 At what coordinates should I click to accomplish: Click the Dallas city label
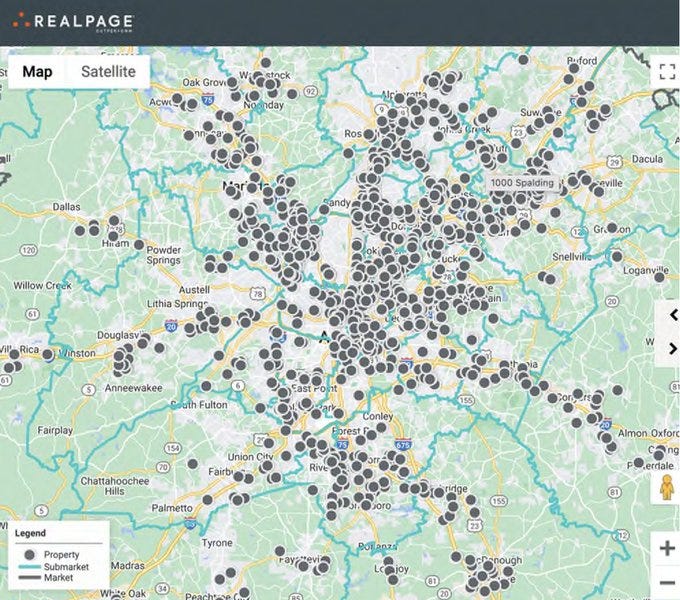(x=66, y=207)
